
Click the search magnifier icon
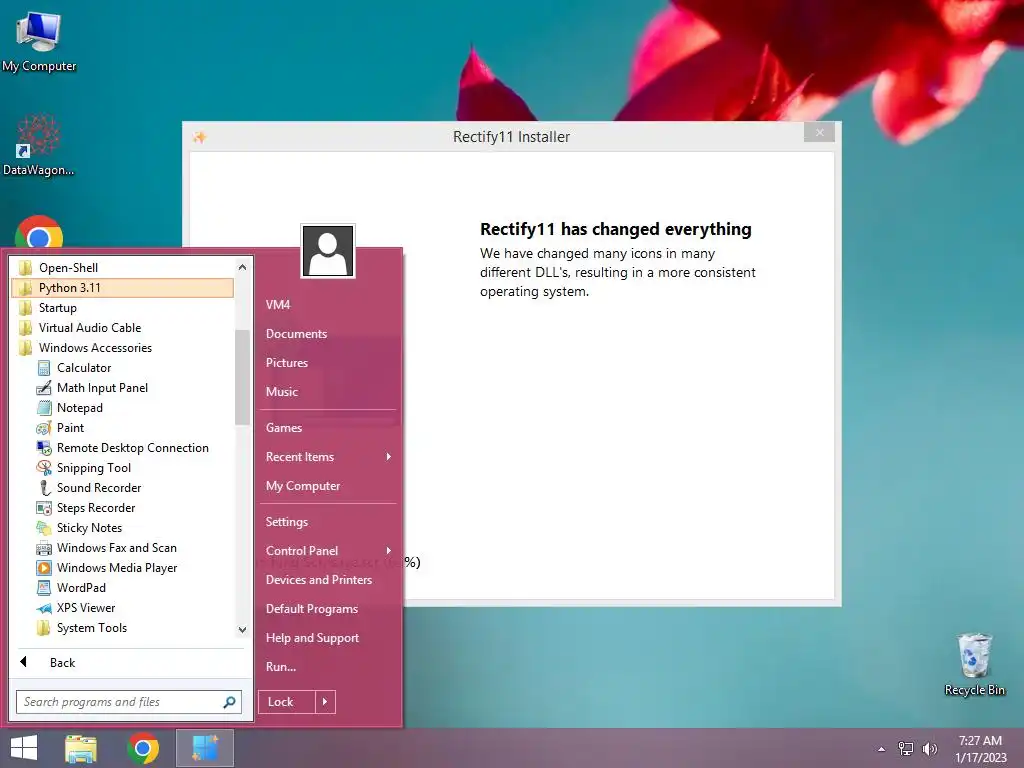coord(229,702)
